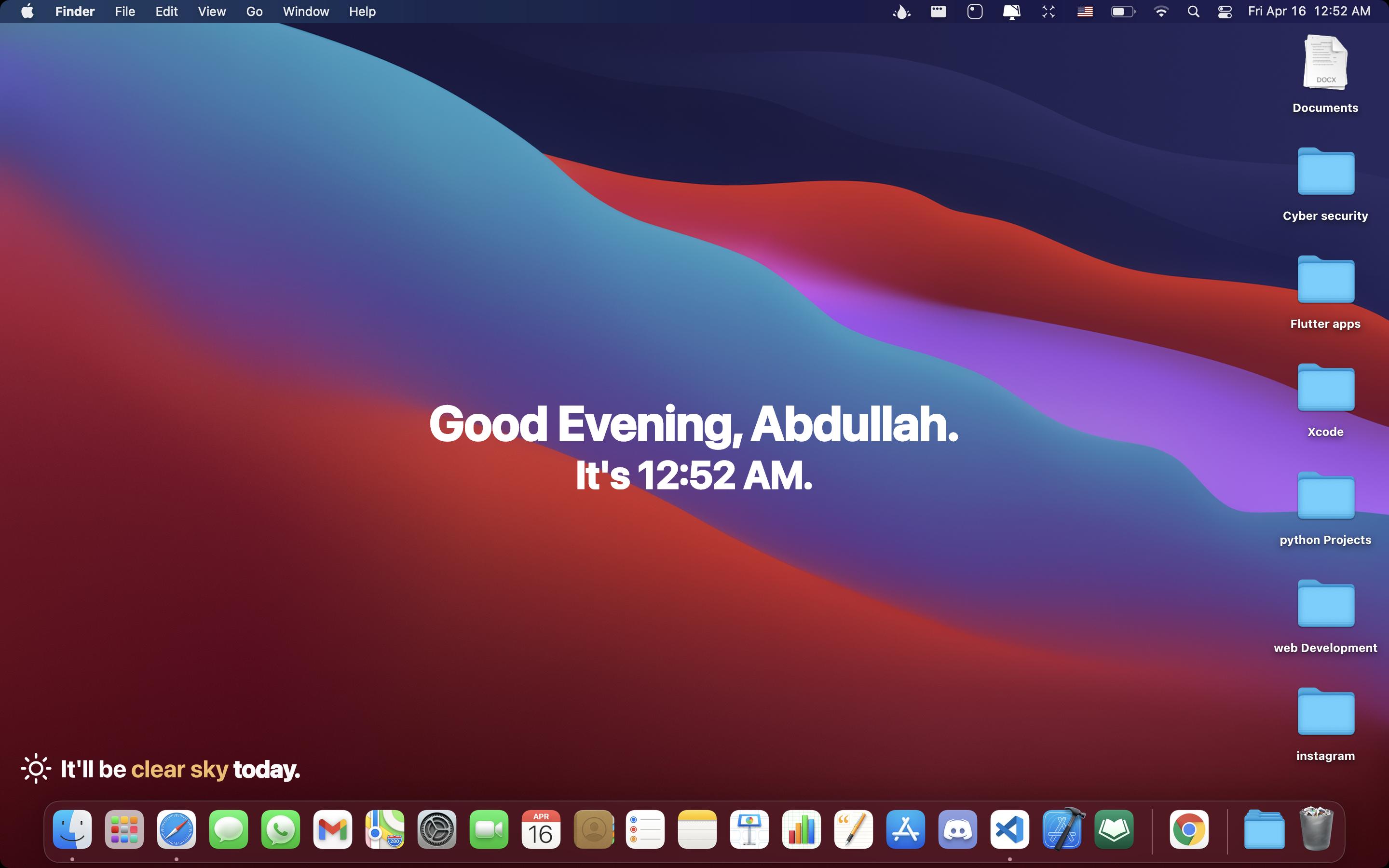Launch Visual Studio Code
The image size is (1389, 868).
click(1009, 829)
